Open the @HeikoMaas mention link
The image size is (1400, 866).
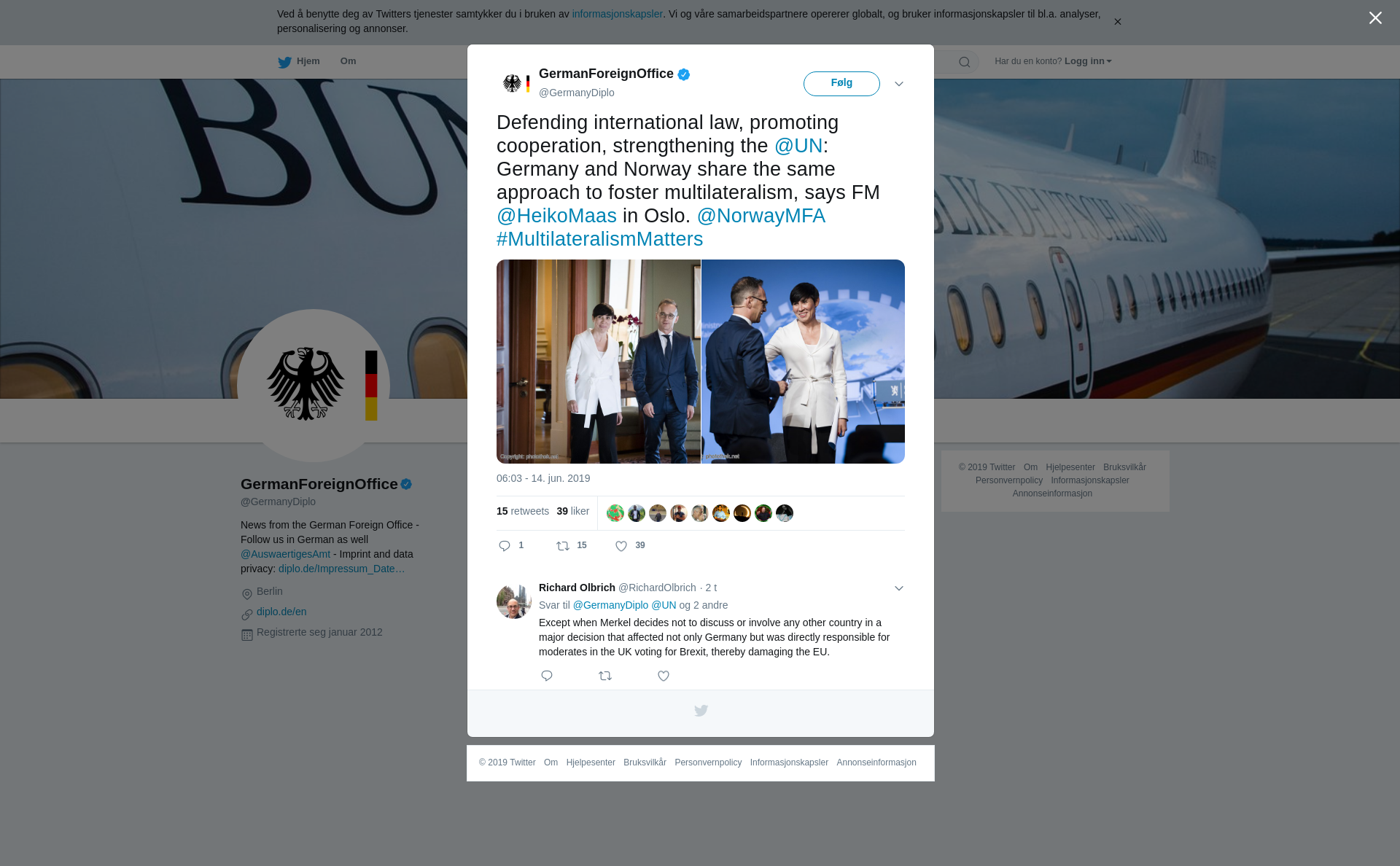click(x=556, y=216)
